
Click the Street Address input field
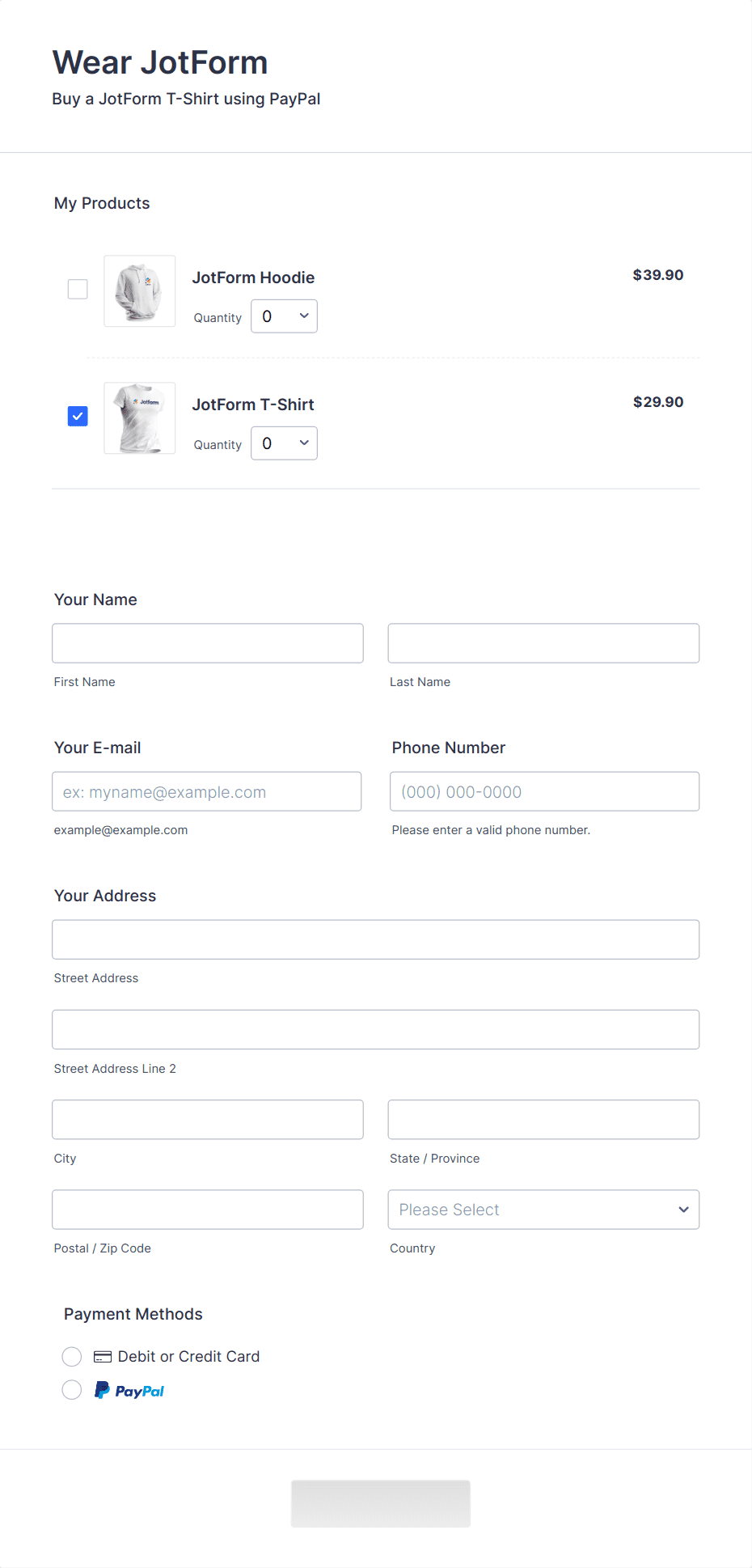tap(376, 939)
